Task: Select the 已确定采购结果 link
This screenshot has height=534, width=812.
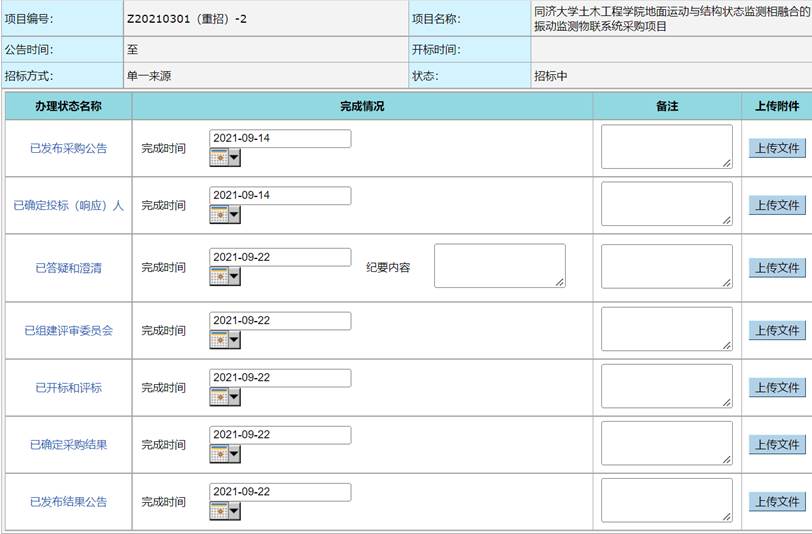Action: click(x=68, y=445)
